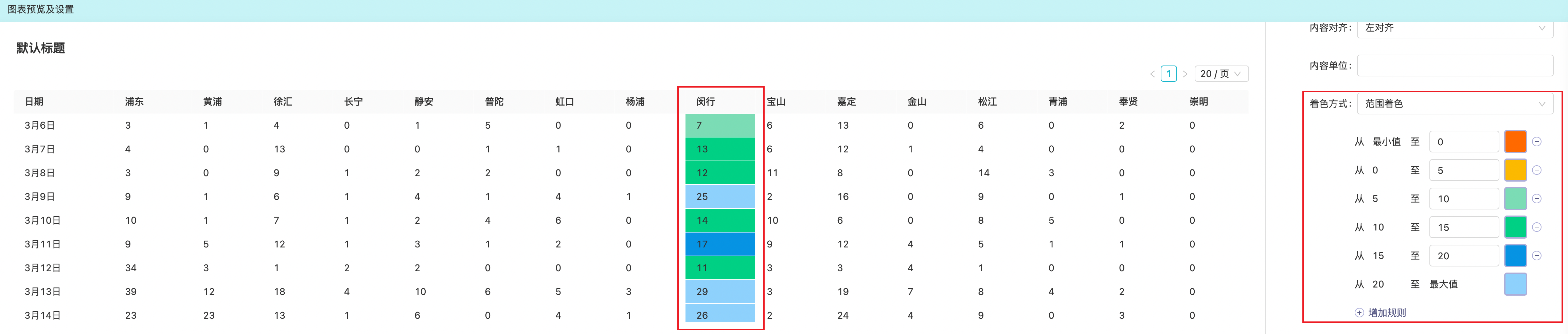This screenshot has width=1568, height=334.
Task: Click 闵行 cell with value 7
Action: 720,125
